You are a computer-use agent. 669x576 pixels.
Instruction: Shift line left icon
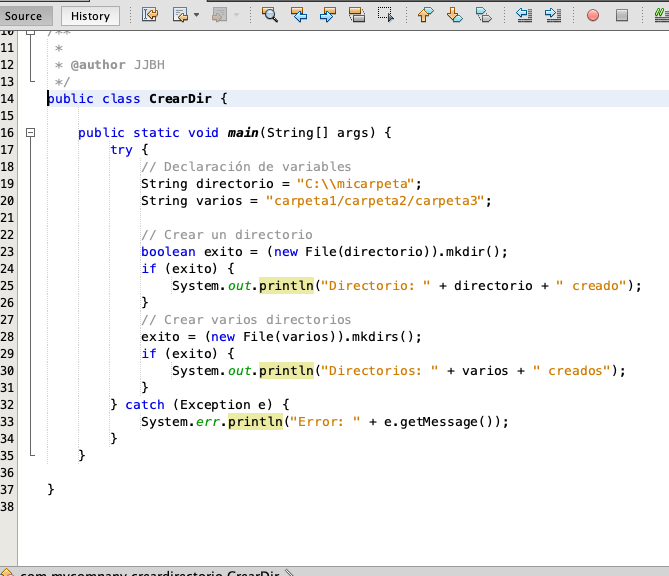tap(524, 15)
